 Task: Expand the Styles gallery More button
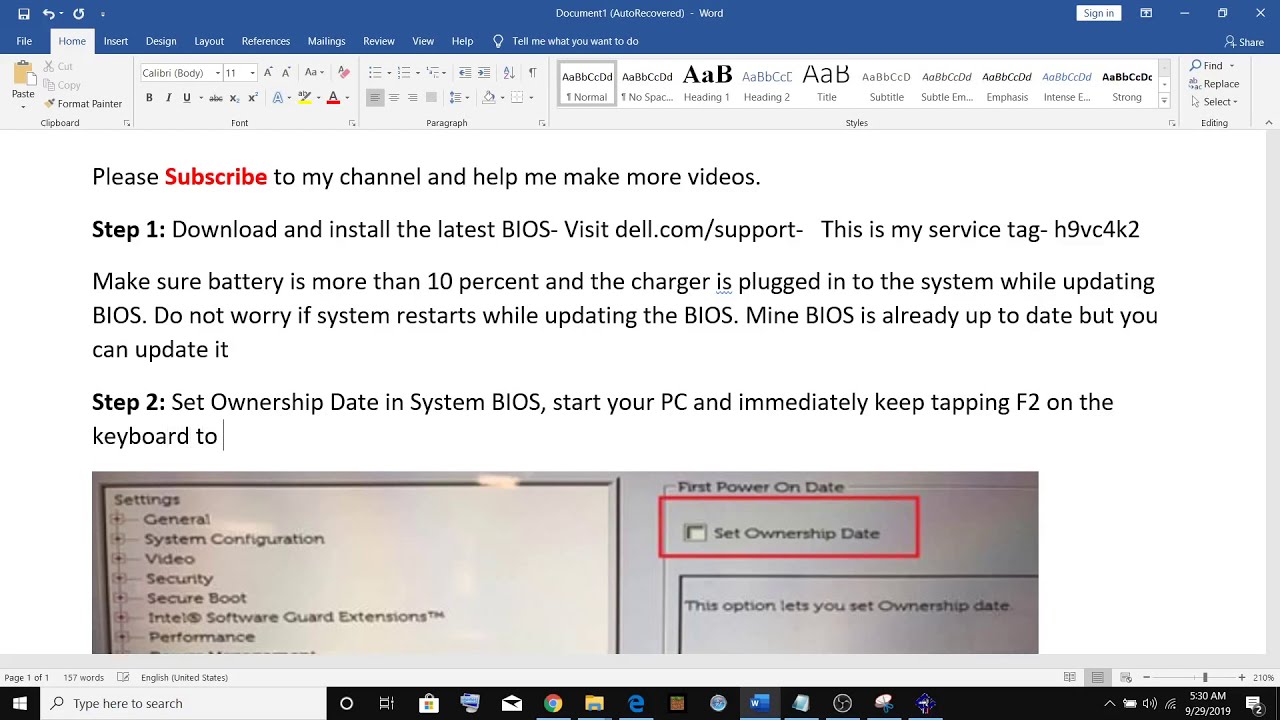(x=1164, y=102)
